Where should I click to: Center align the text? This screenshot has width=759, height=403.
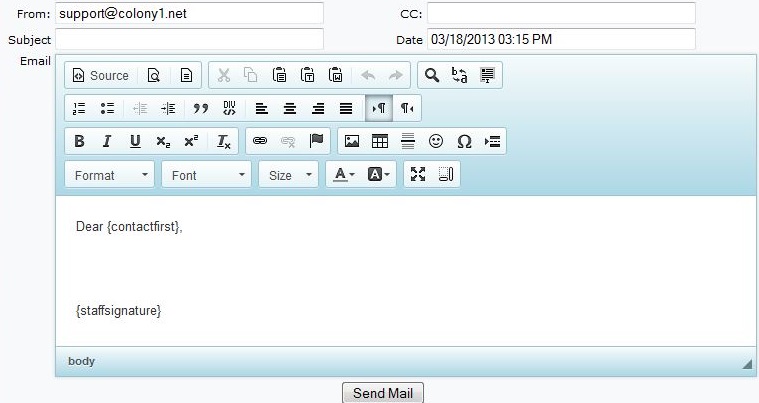pyautogui.click(x=290, y=108)
